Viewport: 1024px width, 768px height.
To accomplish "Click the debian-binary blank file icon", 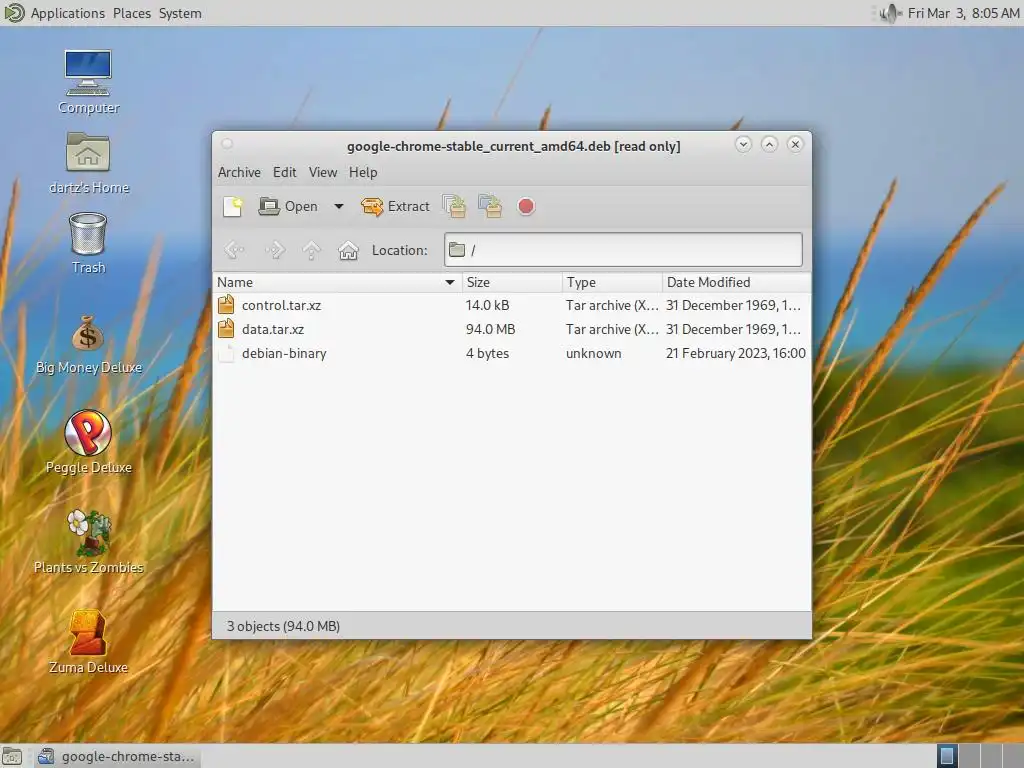I will click(226, 353).
